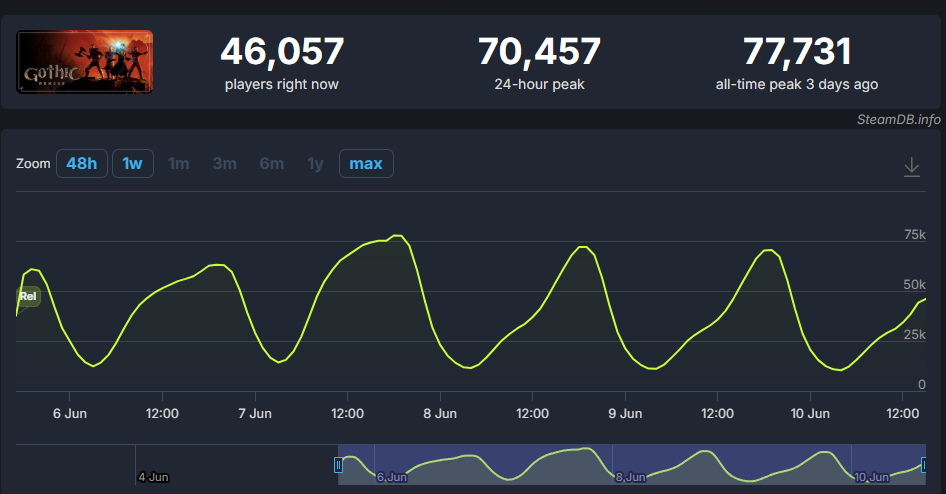The image size is (946, 494).
Task: Choose the 1m zoom option
Action: (179, 163)
